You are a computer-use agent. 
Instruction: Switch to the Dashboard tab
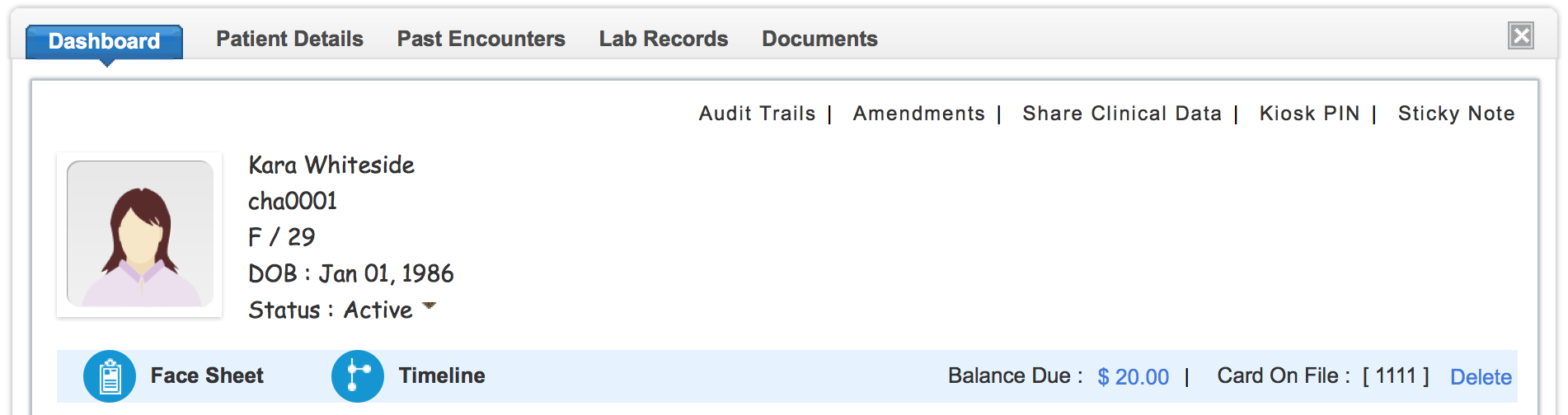(x=104, y=41)
